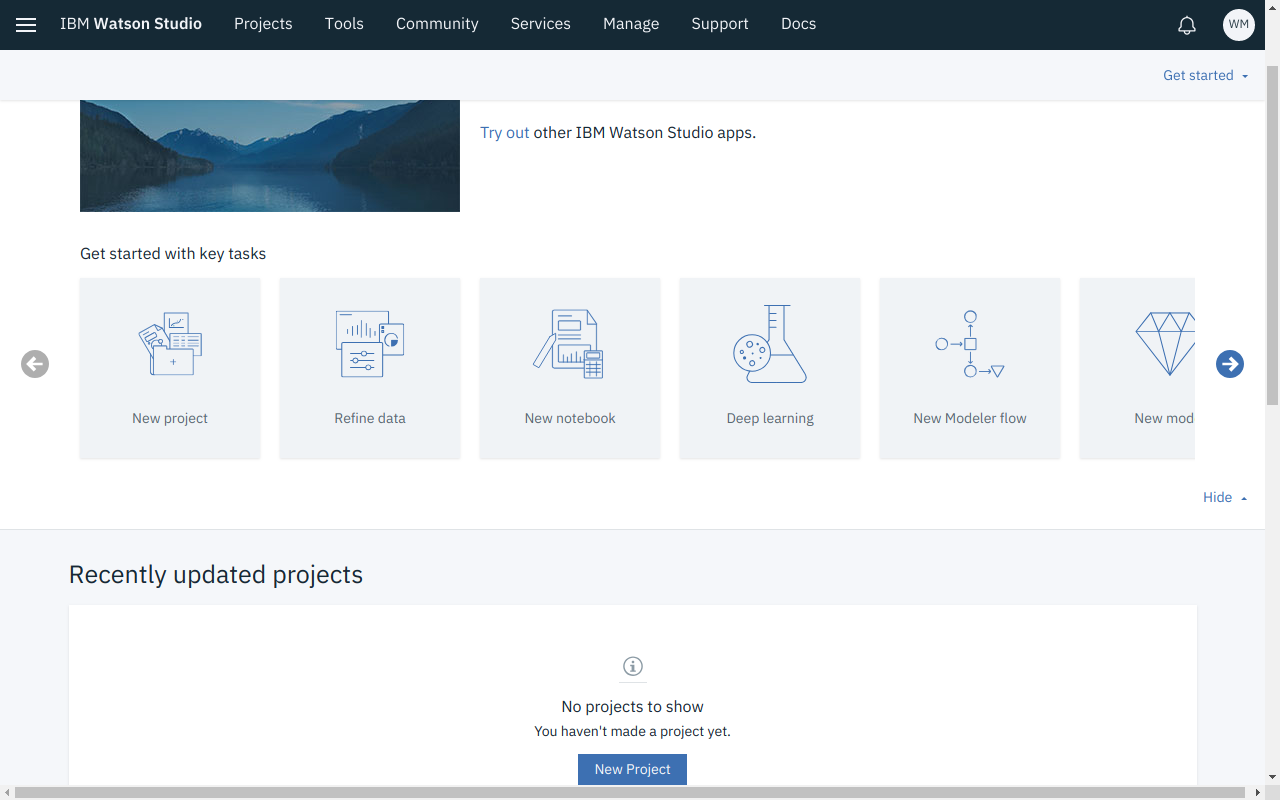Select the New project card label
1280x800 pixels.
click(x=170, y=418)
